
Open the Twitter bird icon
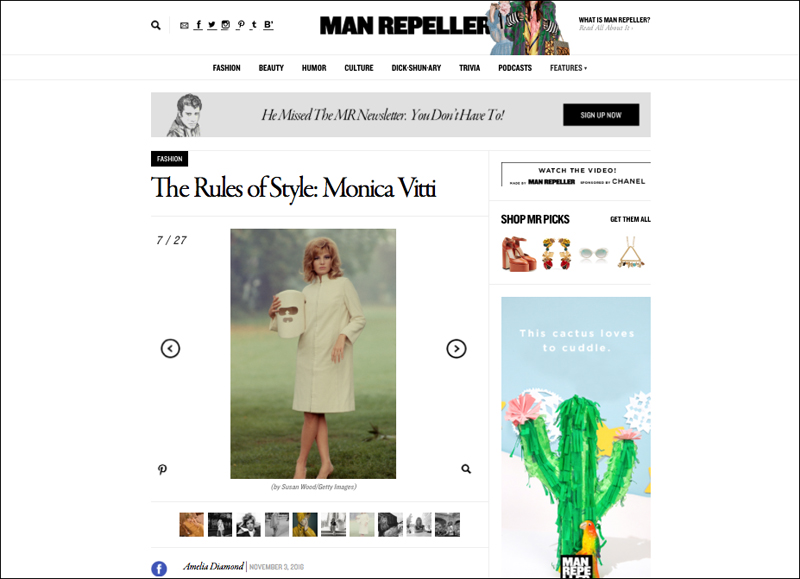pyautogui.click(x=212, y=24)
